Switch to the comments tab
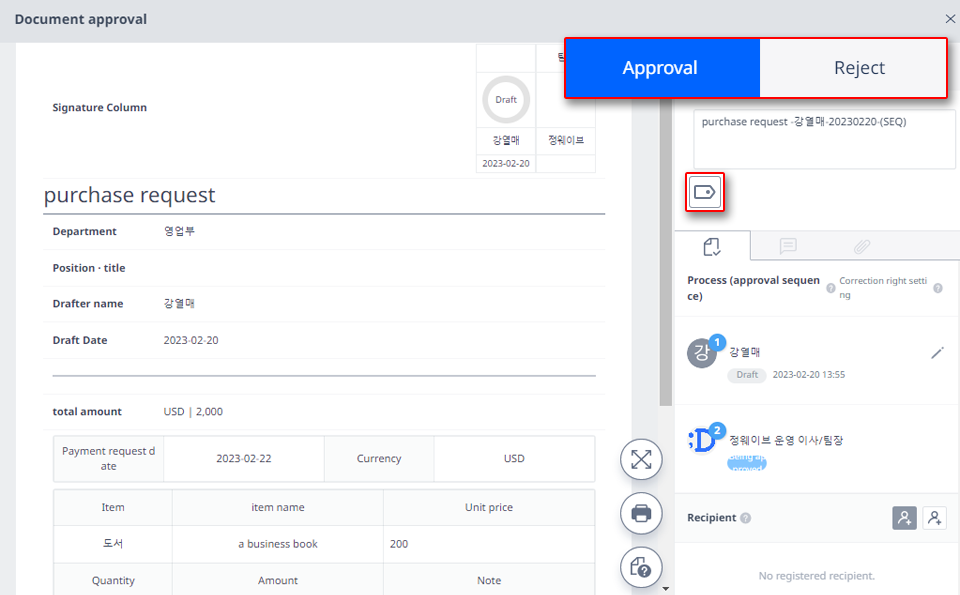This screenshot has width=960, height=595. pos(788,245)
